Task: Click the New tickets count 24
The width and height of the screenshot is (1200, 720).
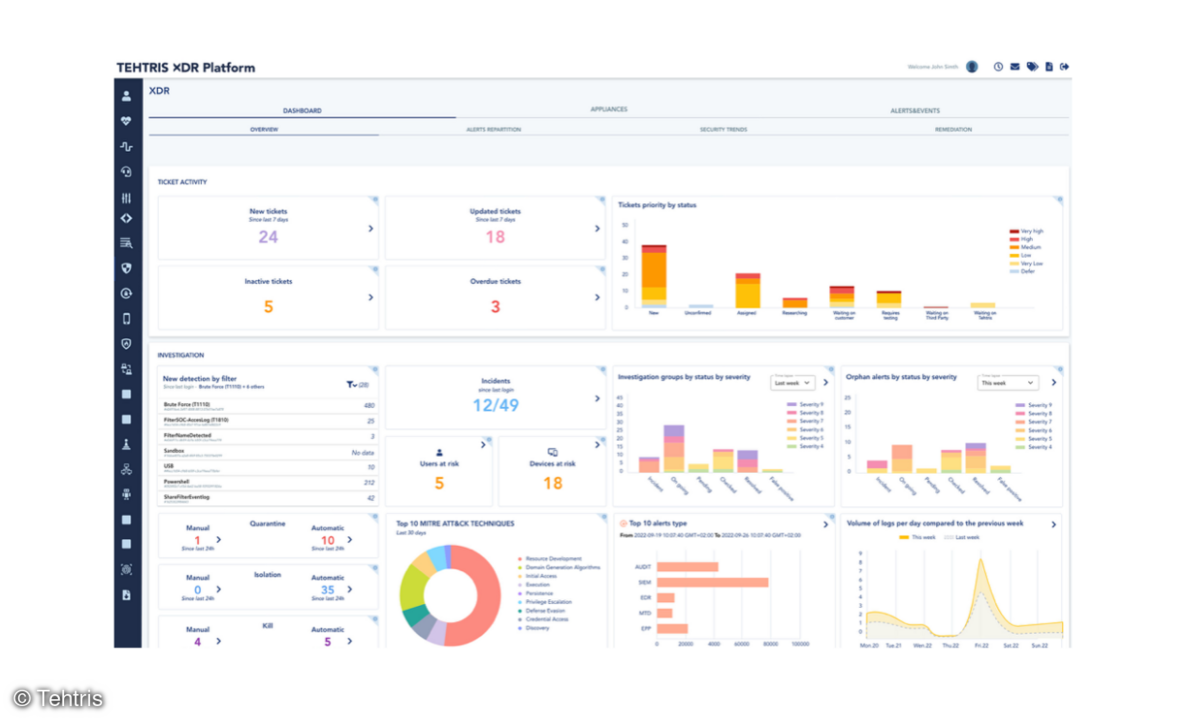Action: coord(268,237)
